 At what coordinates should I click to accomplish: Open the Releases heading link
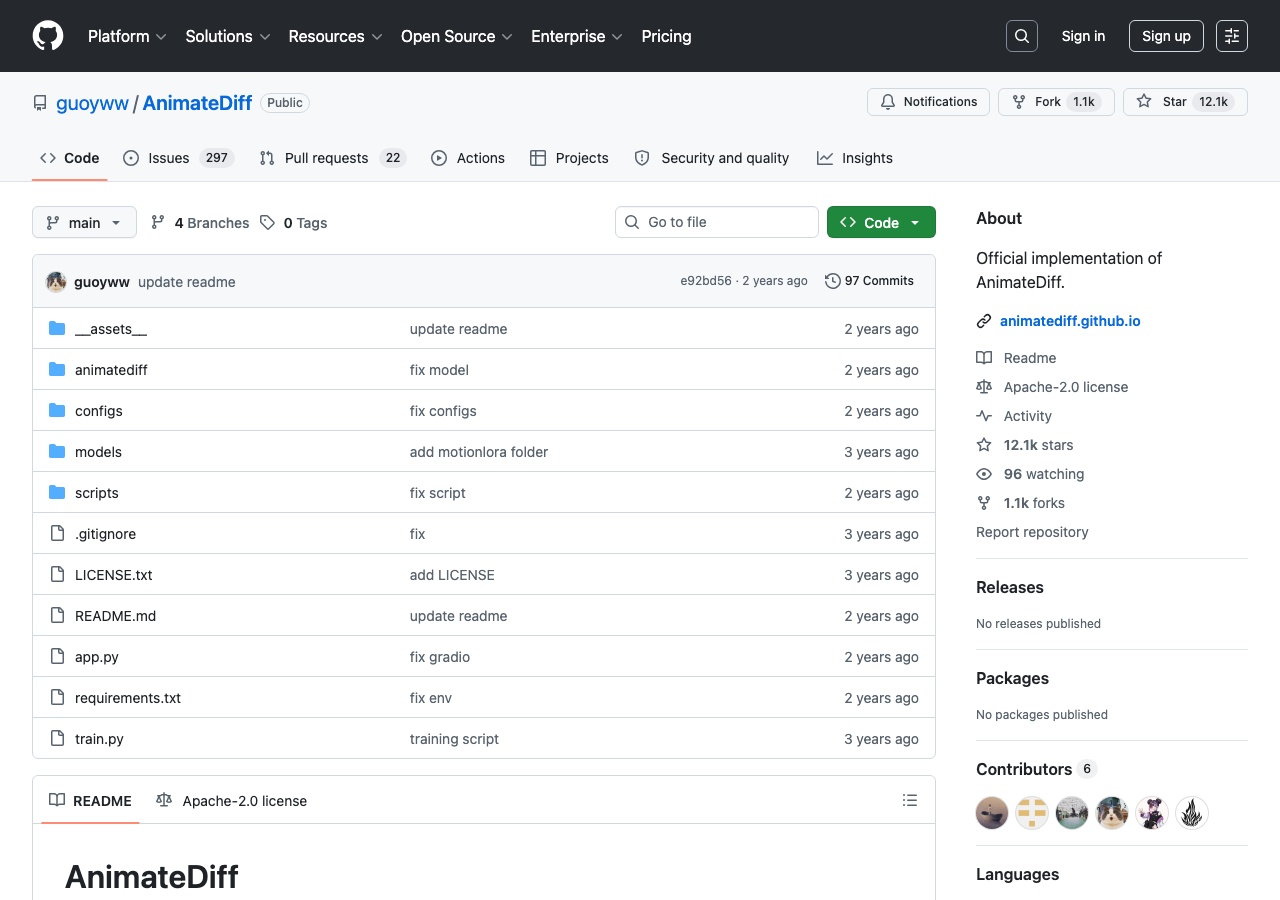[x=1010, y=587]
